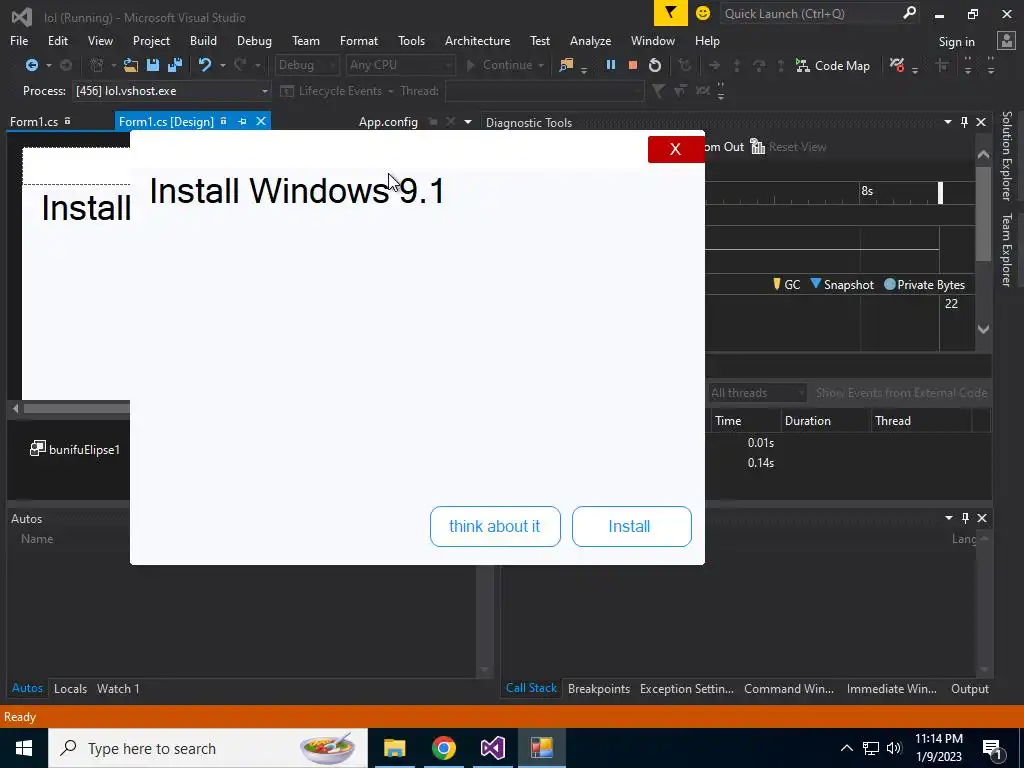Open notifications using the yellow flag icon
The width and height of the screenshot is (1024, 768).
(671, 13)
